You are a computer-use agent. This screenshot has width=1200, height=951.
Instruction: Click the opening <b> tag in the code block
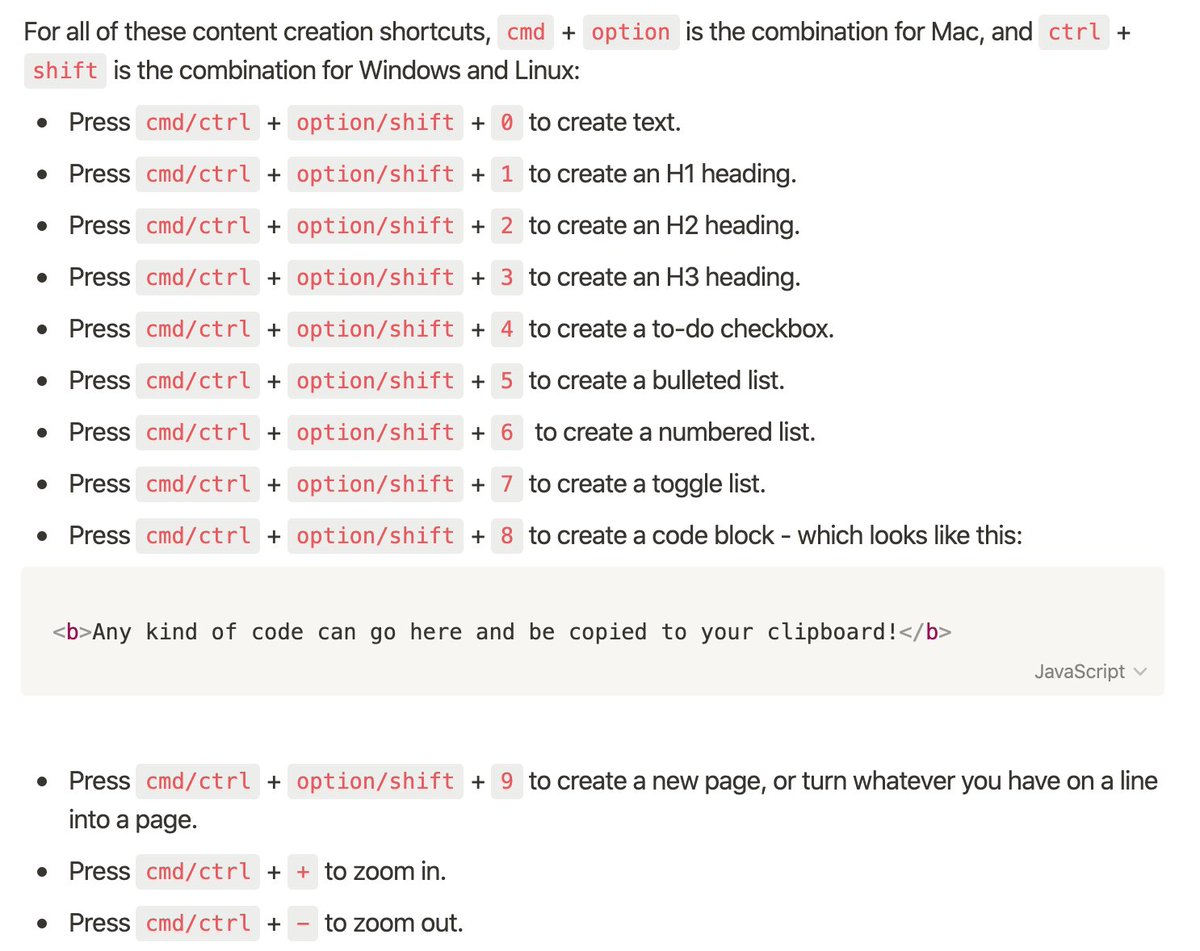click(72, 632)
